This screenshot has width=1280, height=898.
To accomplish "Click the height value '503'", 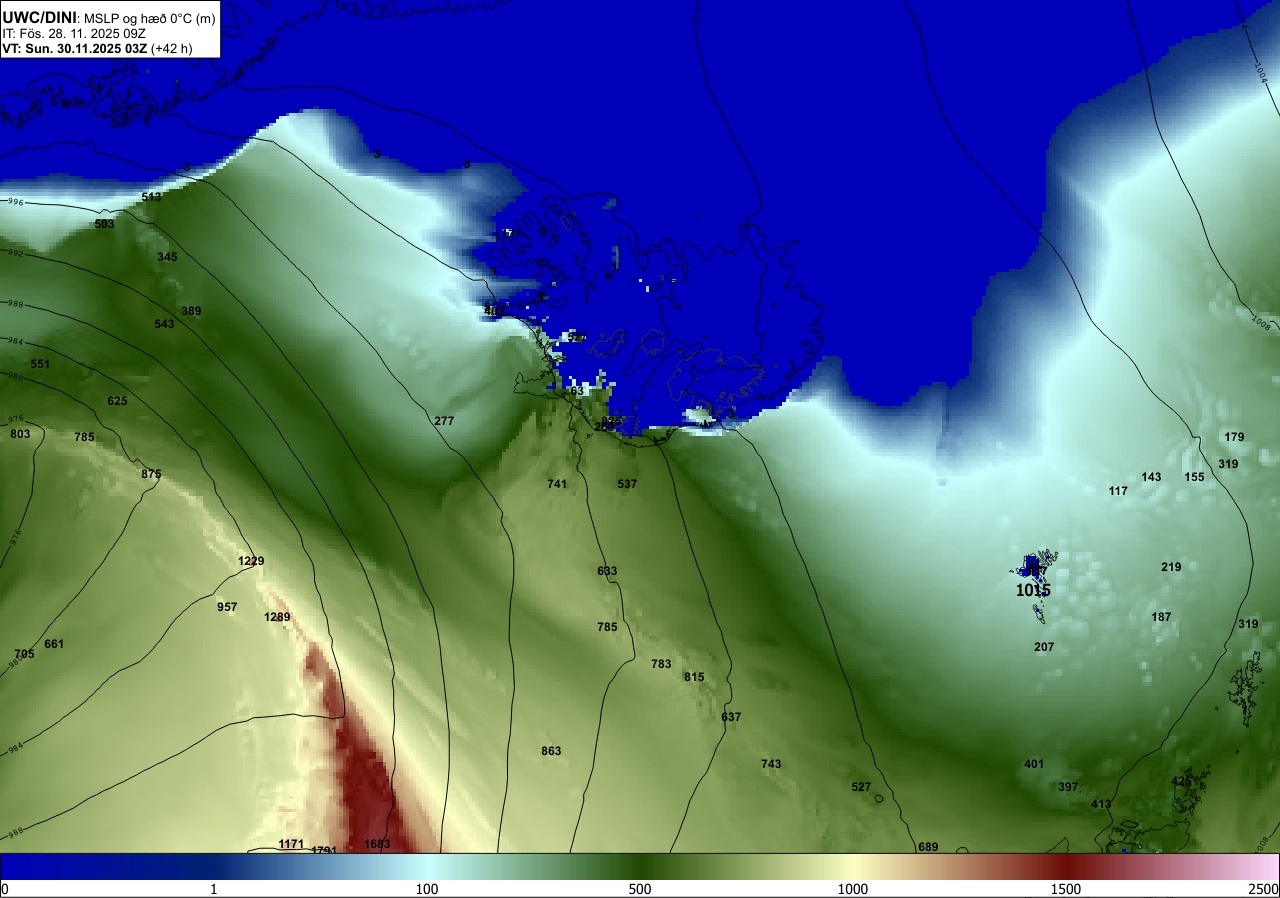I will click(104, 224).
